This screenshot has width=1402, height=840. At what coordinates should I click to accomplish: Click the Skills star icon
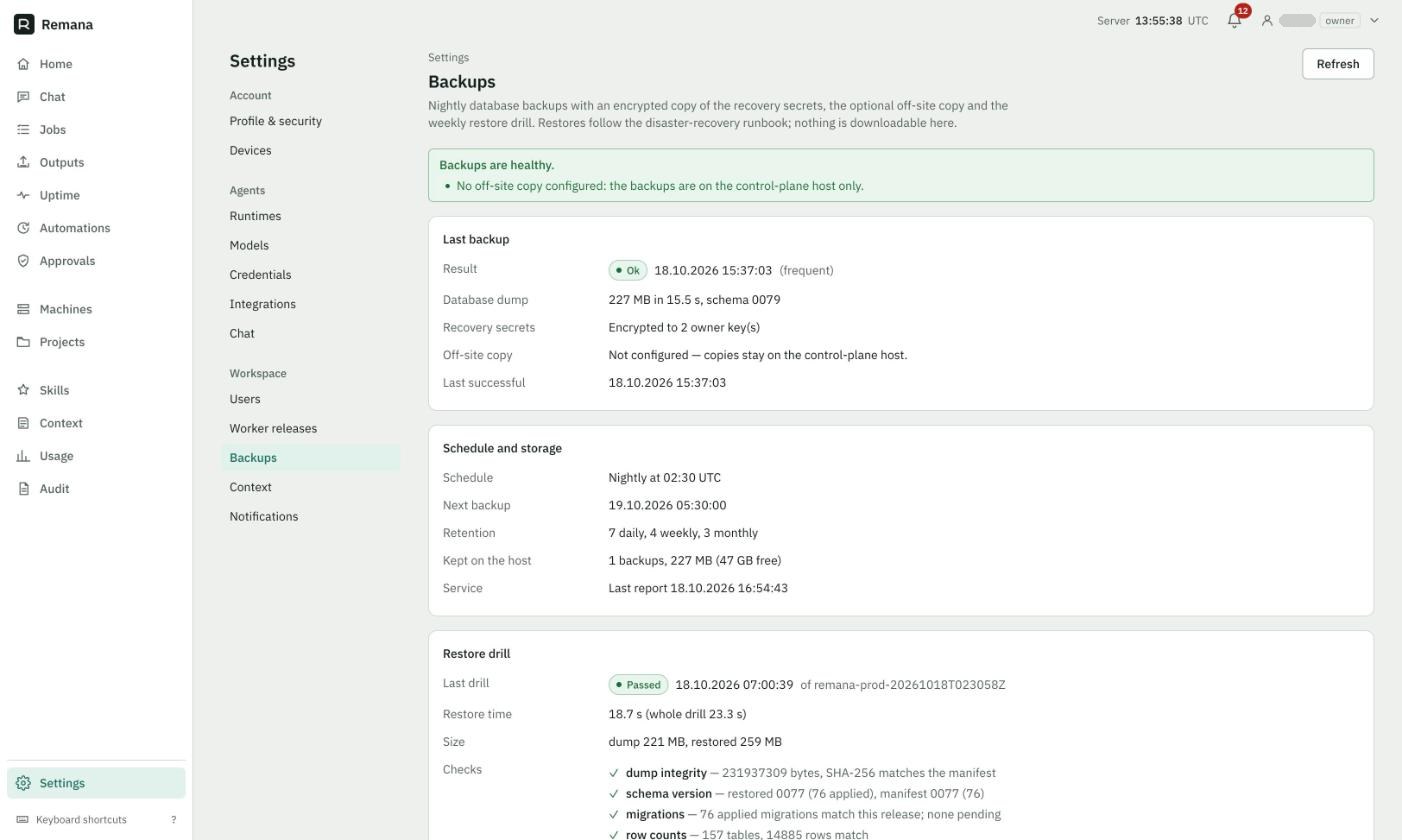coord(23,390)
